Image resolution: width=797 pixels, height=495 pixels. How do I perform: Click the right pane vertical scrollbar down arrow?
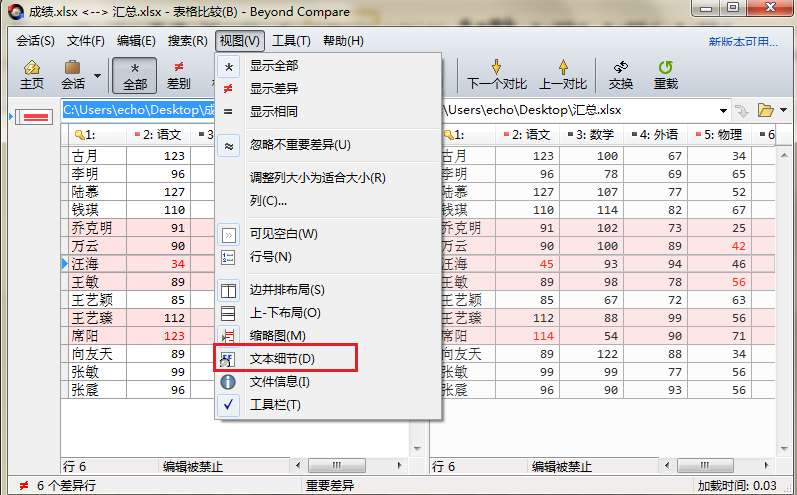tap(783, 448)
